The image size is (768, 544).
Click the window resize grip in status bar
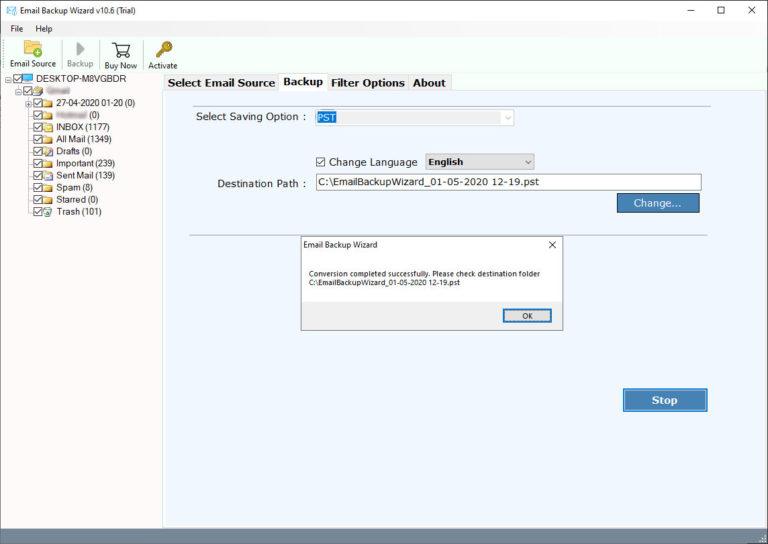point(762,538)
